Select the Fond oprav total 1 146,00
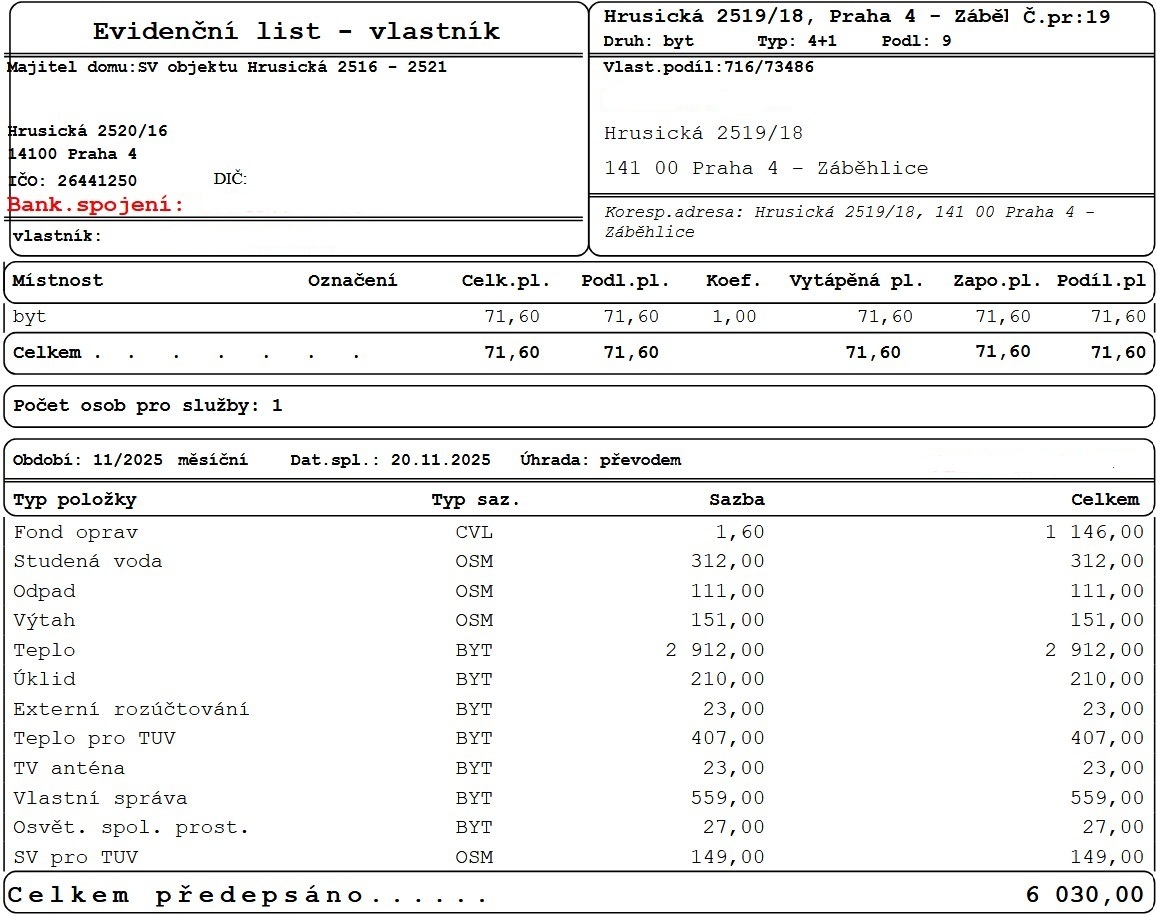Screen dimensions: 1157x917 coord(1094,532)
